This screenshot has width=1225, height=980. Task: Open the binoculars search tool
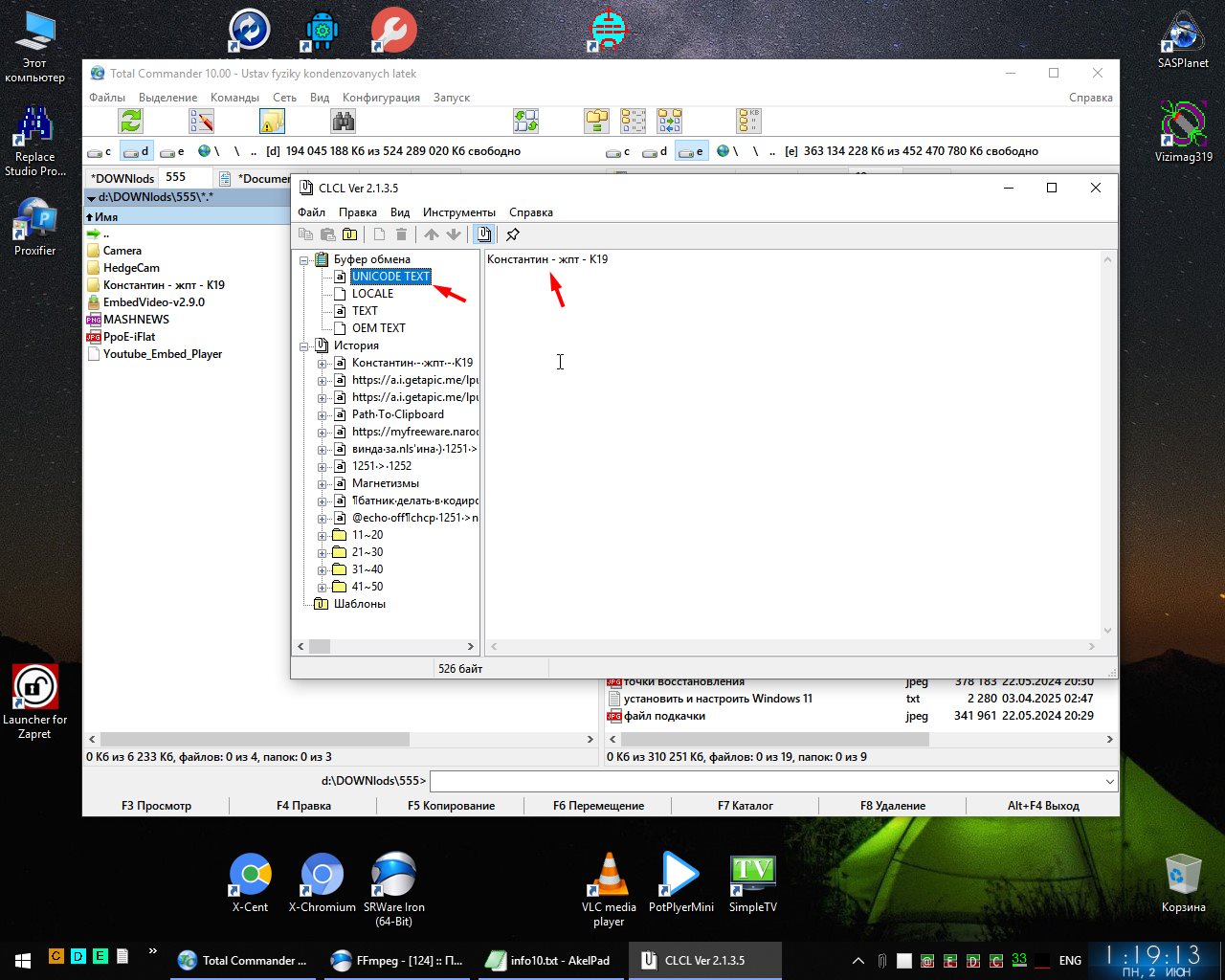pyautogui.click(x=343, y=121)
